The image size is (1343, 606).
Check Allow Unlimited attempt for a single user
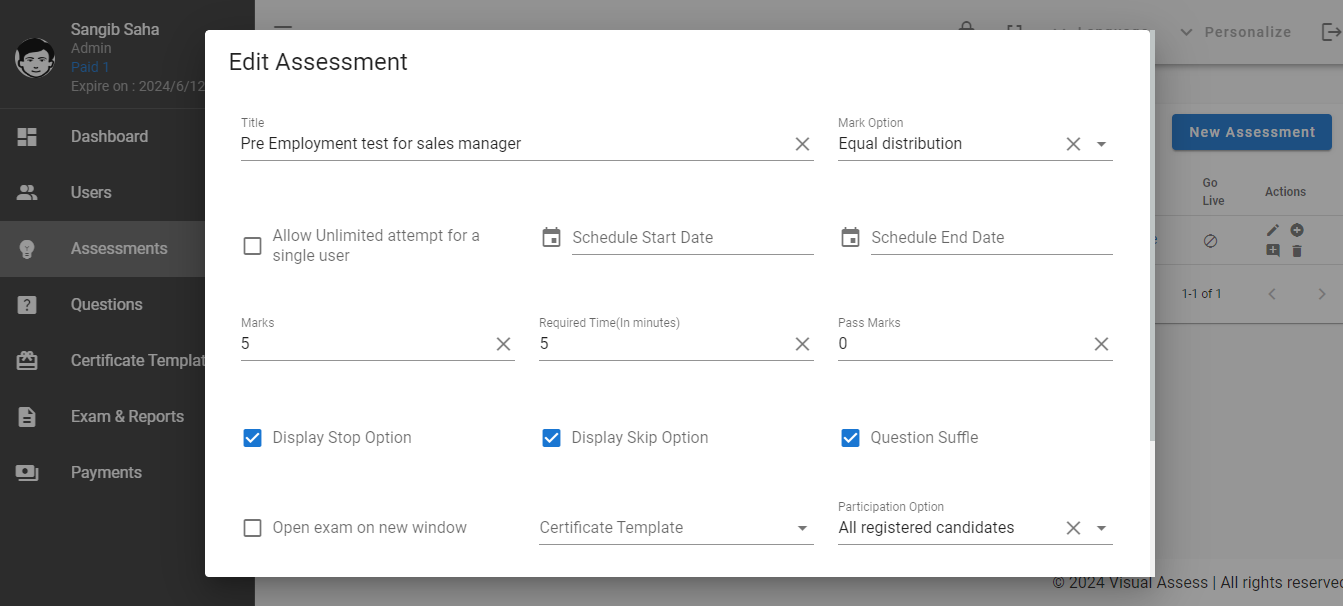pos(252,245)
